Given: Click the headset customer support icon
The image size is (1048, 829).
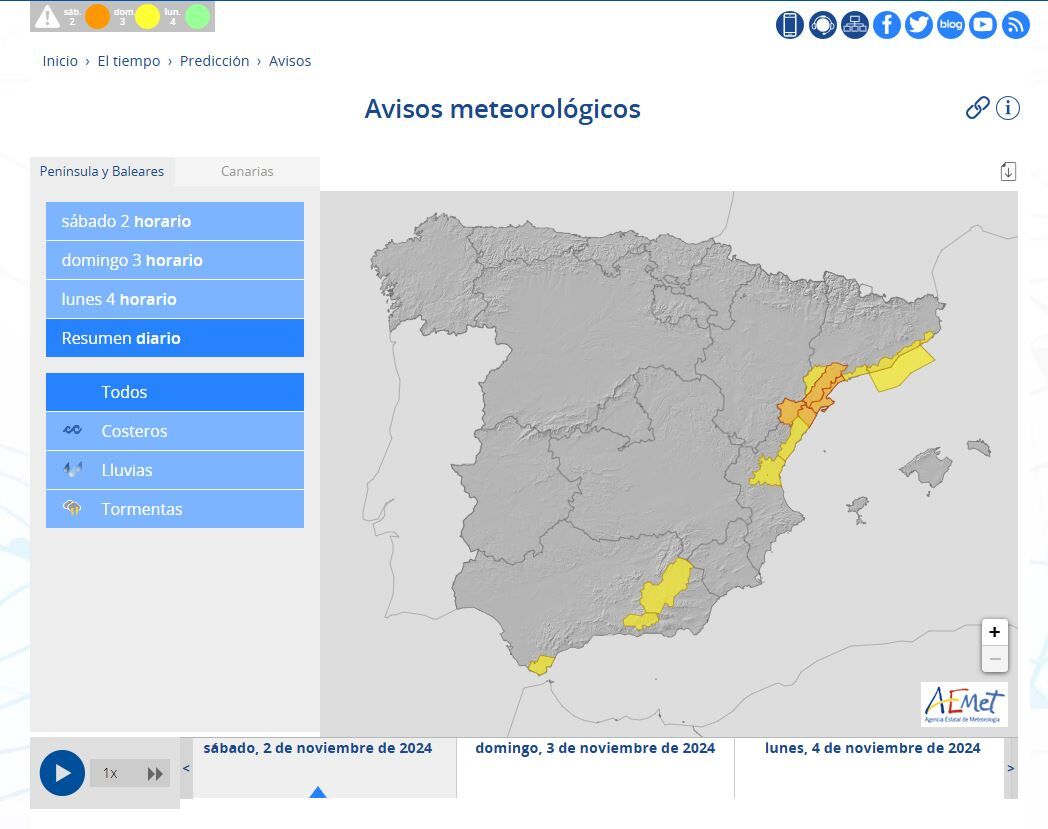Looking at the screenshot, I should coord(822,25).
